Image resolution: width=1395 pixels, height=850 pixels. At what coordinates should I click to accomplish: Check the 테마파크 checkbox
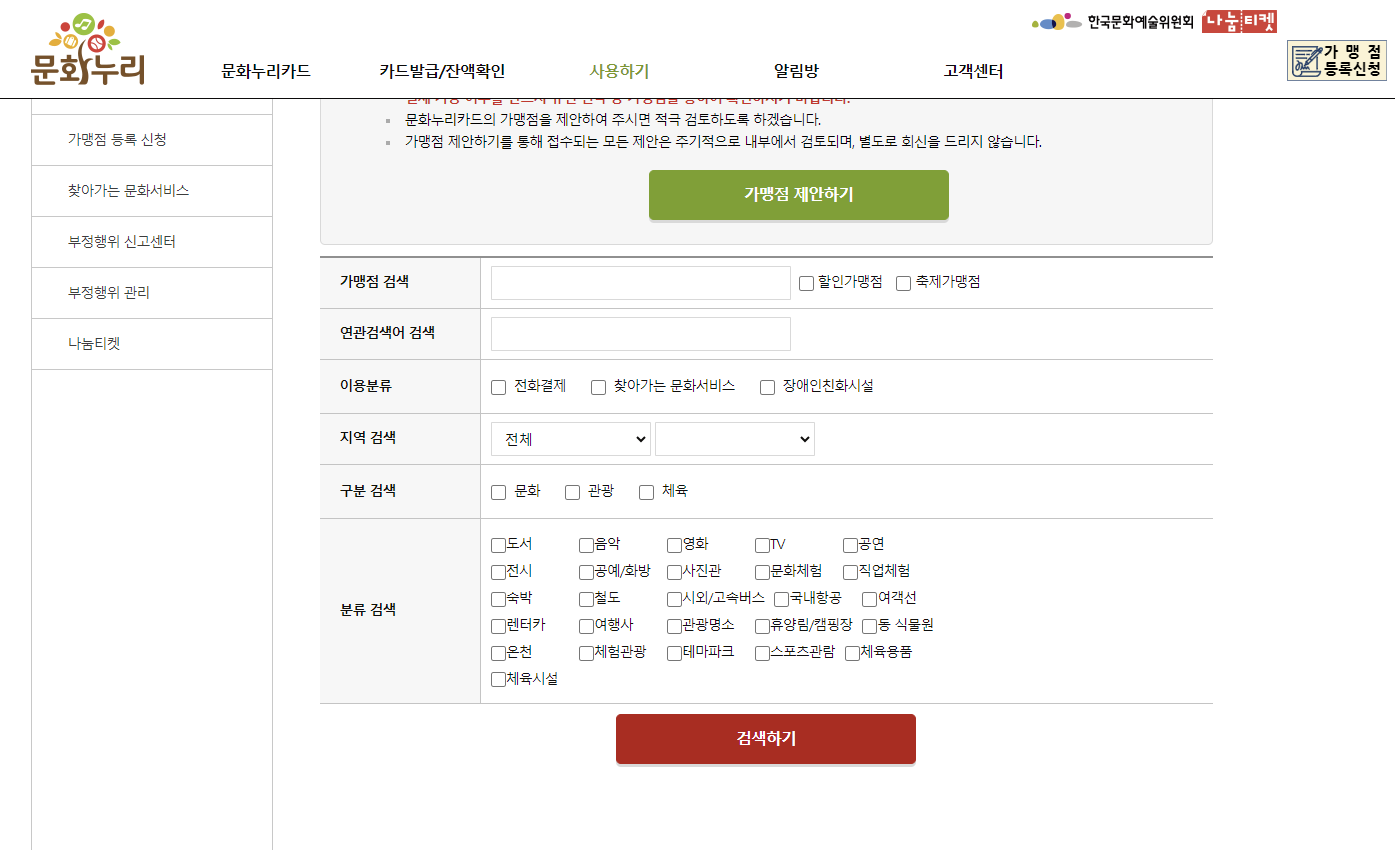[x=674, y=654]
